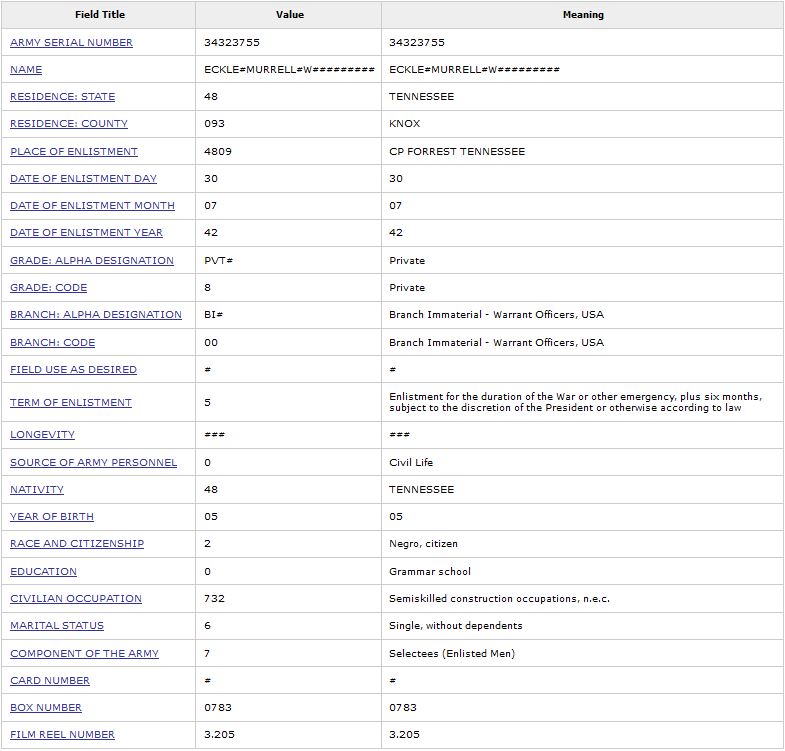This screenshot has width=785, height=751.
Task: Click the YEAR OF BIRTH link
Action: (52, 517)
